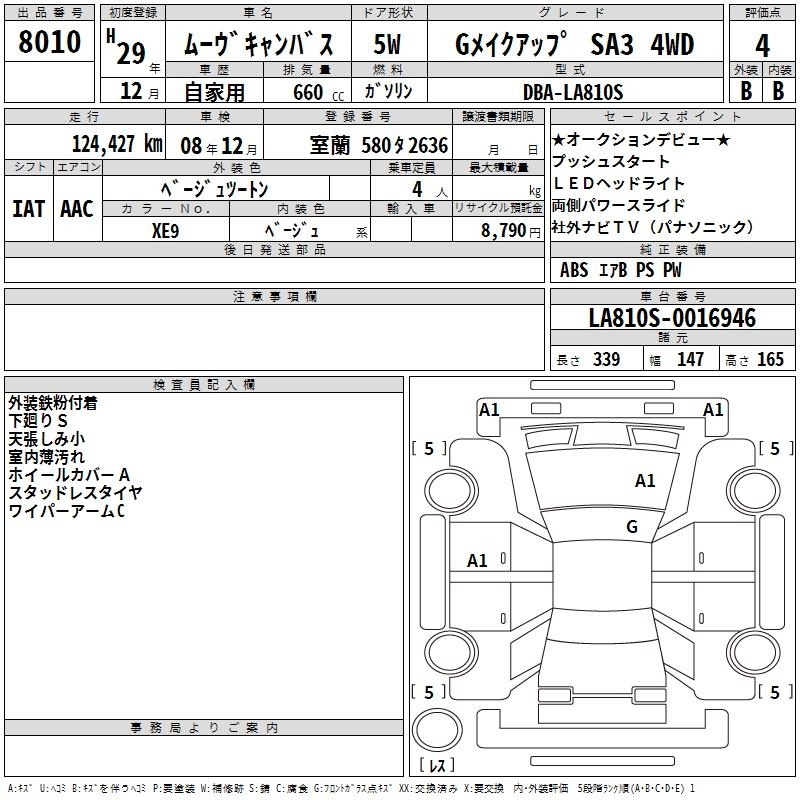Screen dimensions: 800x800
Task: Select the [5] tire rating at the rear-right wheel
Action: coord(774,692)
